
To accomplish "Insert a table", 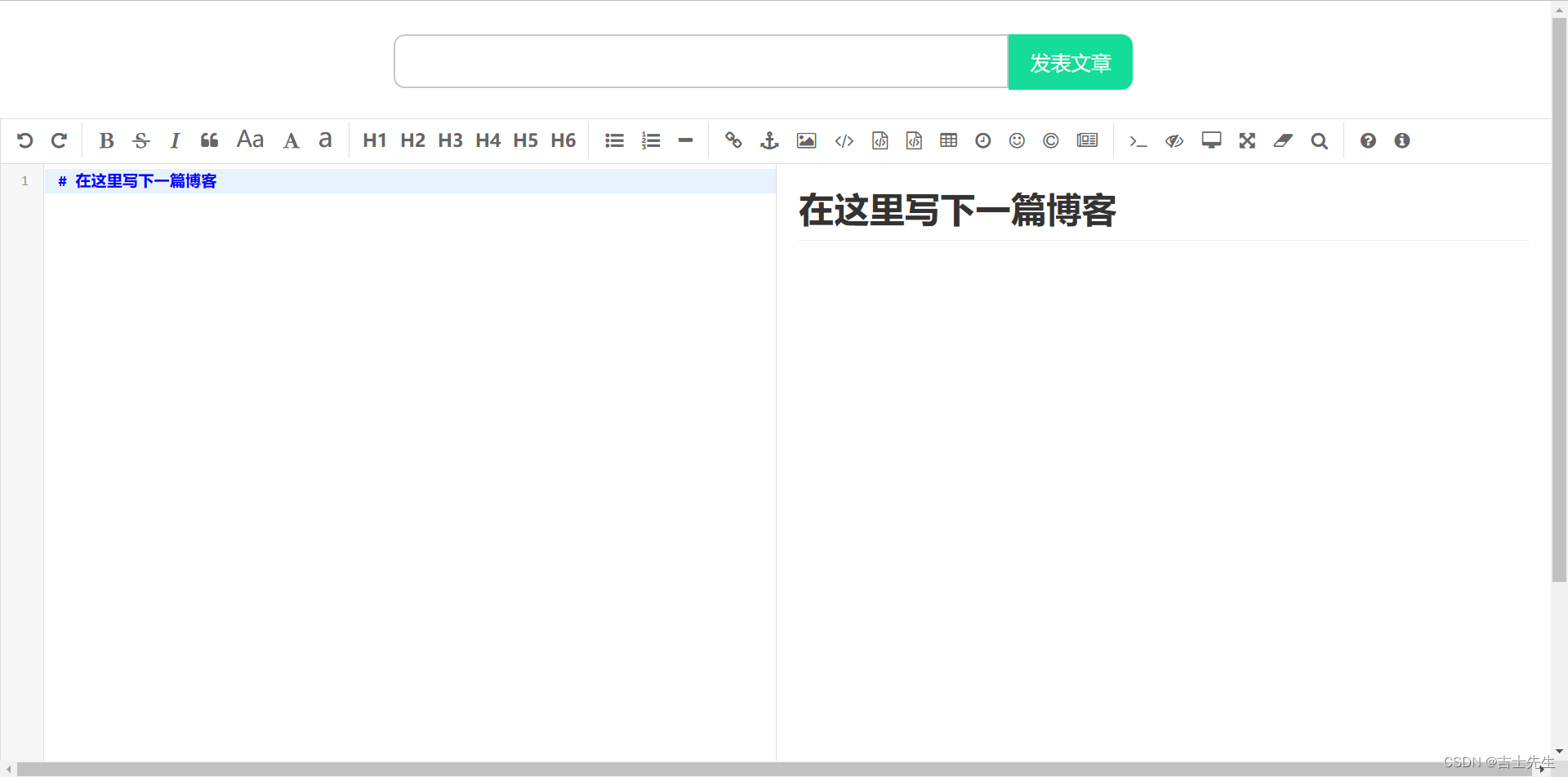I will tap(948, 140).
